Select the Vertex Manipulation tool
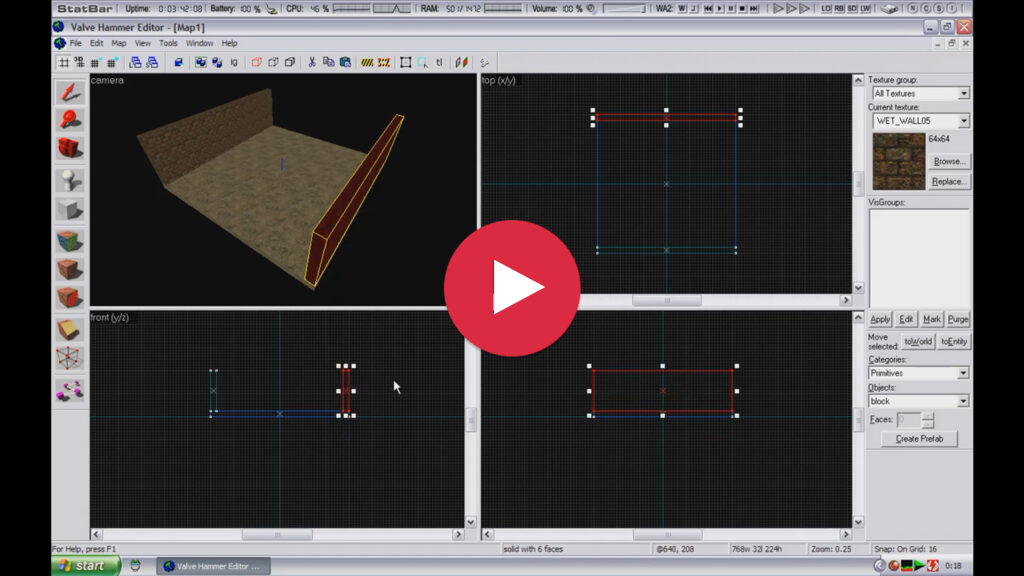This screenshot has width=1024, height=576. pos(70,357)
